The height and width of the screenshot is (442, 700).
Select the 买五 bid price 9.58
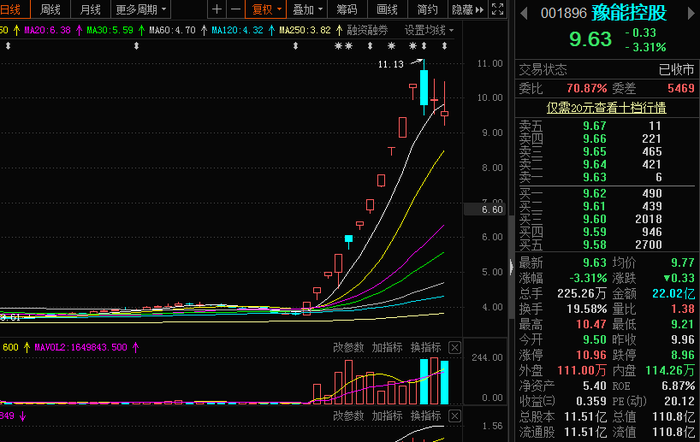point(594,245)
